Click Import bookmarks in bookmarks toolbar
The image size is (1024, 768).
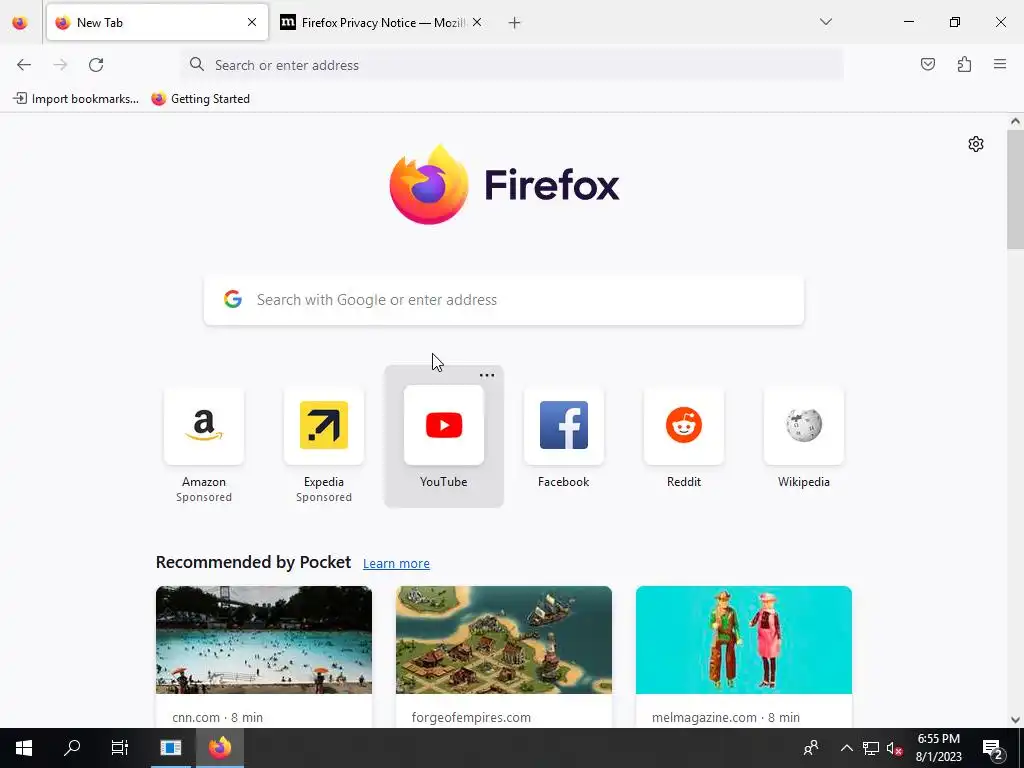point(76,99)
